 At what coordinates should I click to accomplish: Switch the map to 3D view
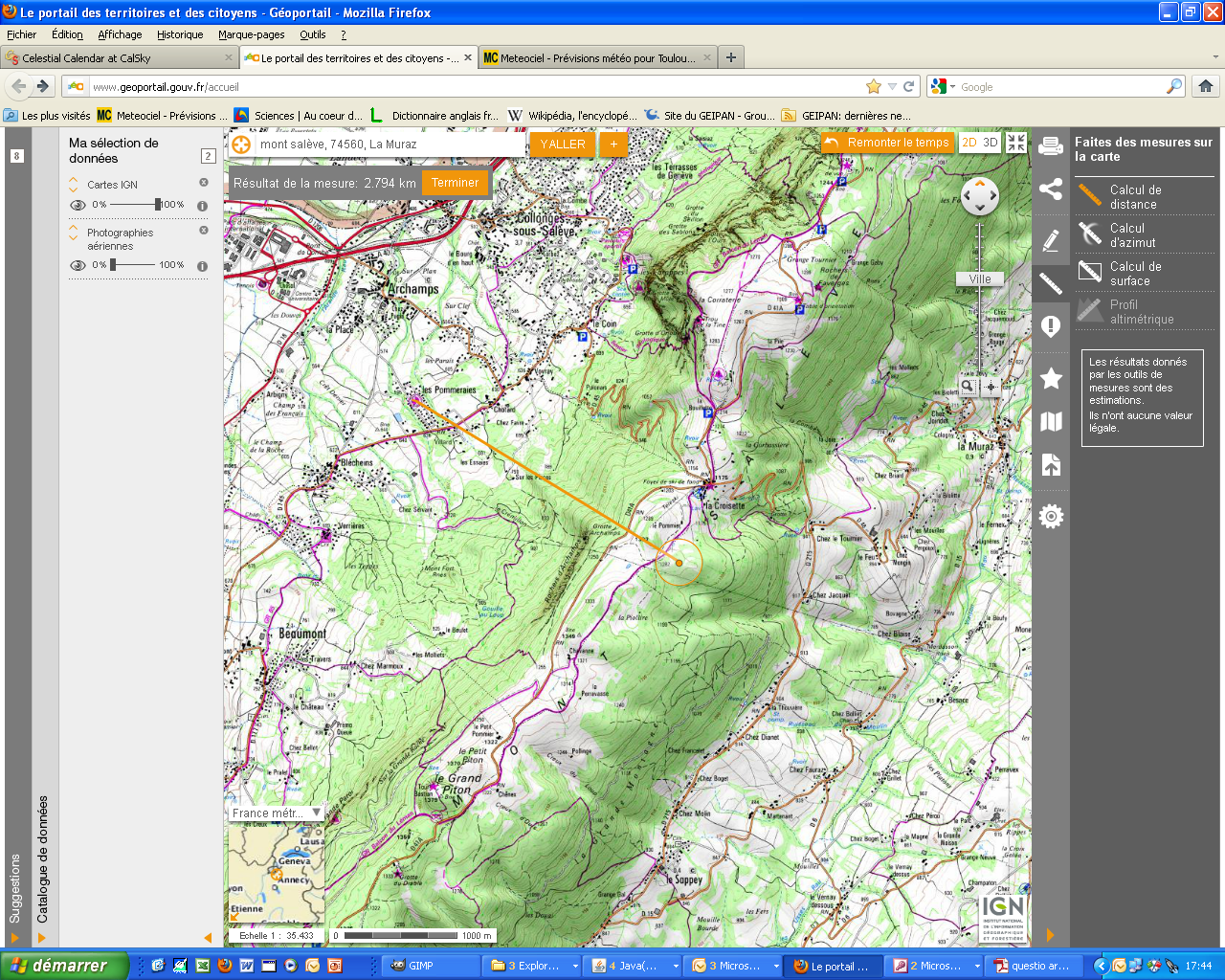click(x=991, y=143)
